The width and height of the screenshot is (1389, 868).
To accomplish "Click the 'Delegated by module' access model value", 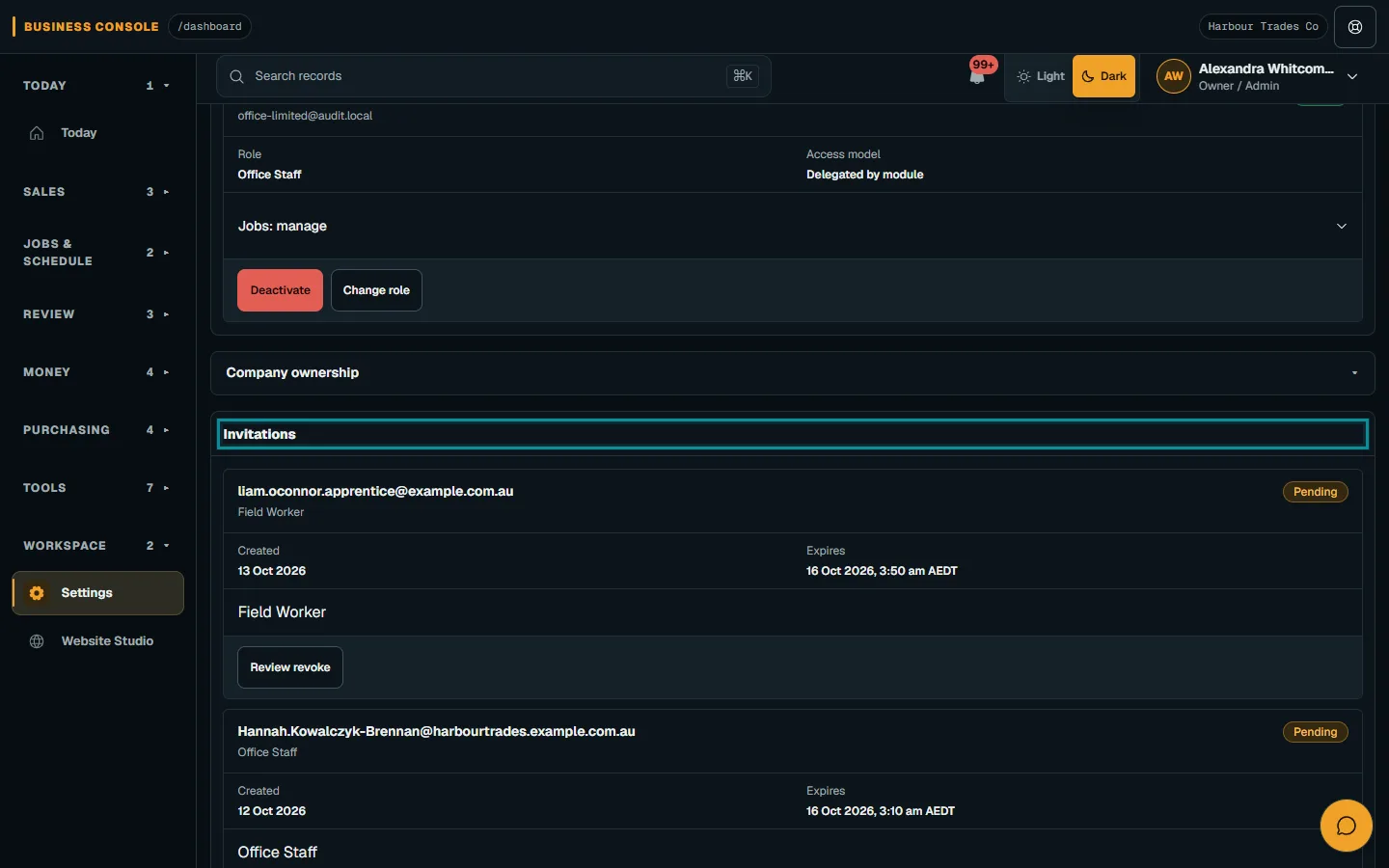I will [x=864, y=175].
